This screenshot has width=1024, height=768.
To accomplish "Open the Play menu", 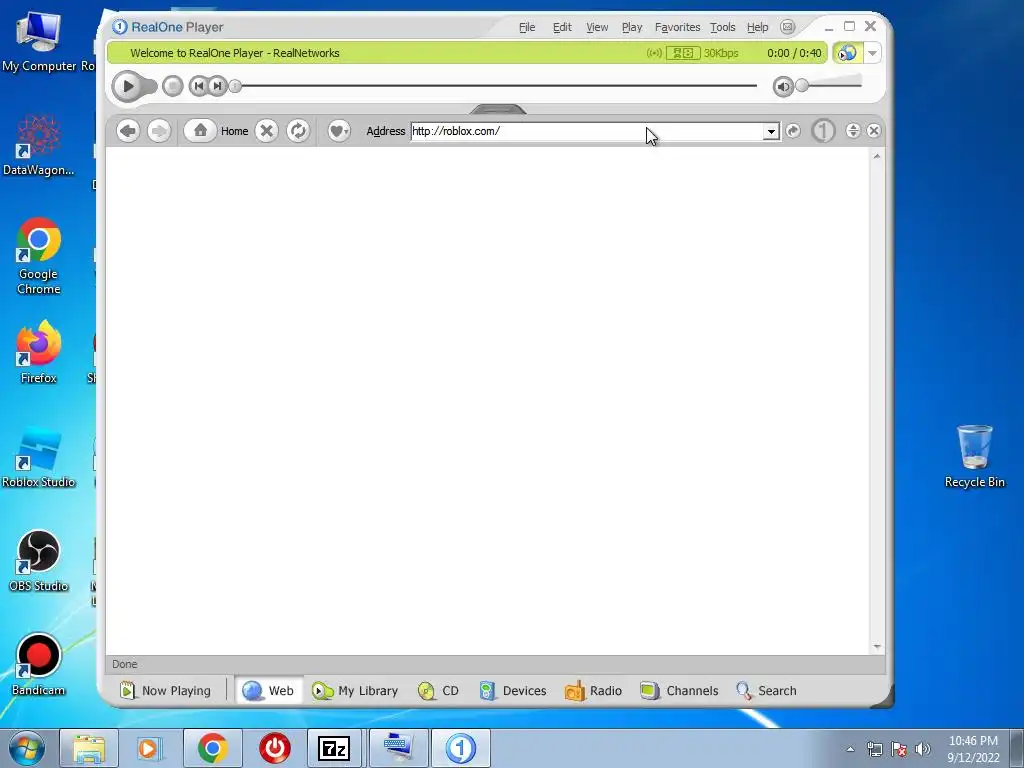I will pyautogui.click(x=632, y=27).
